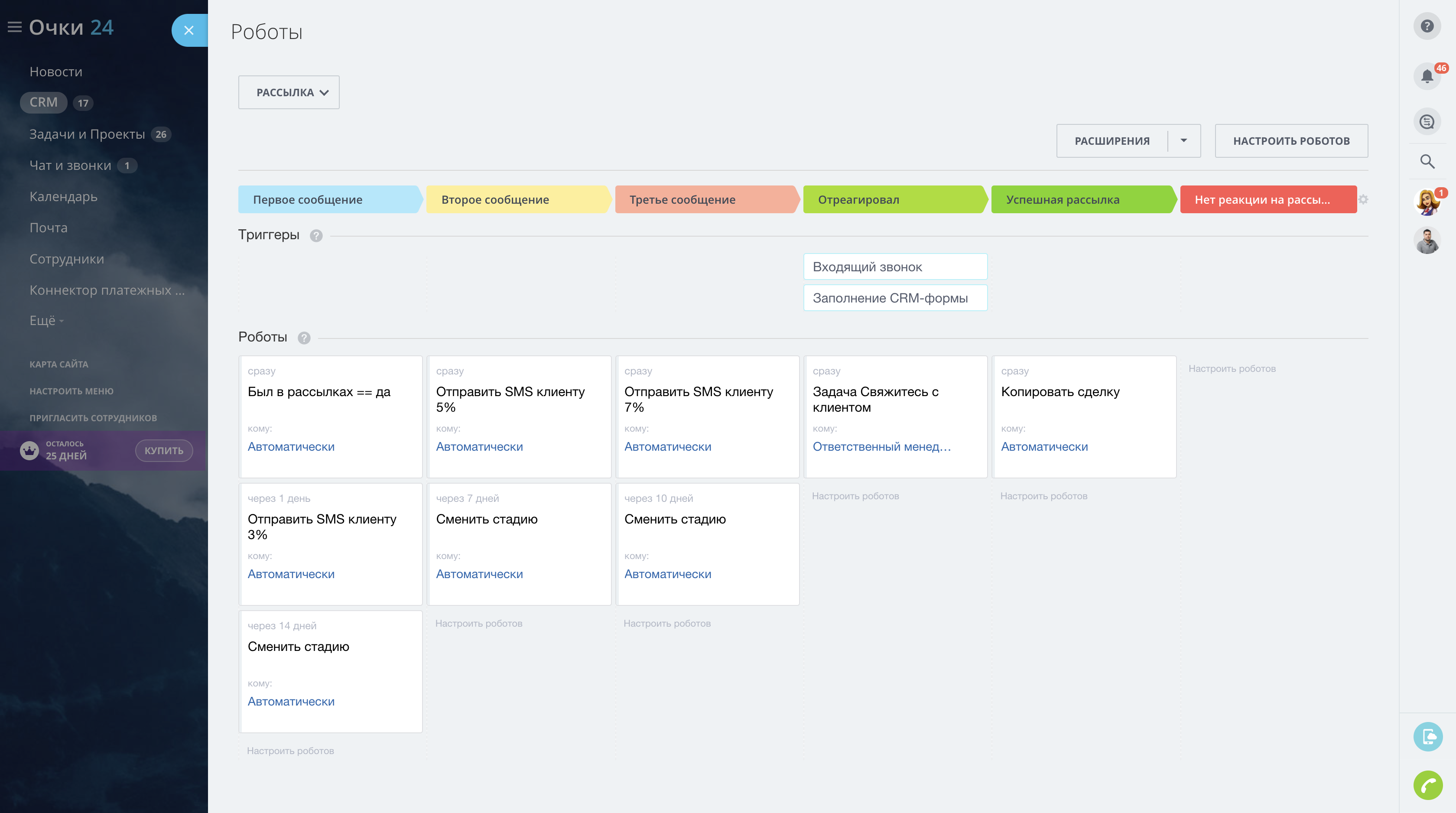Open the stages settings gear icon
Viewport: 1456px width, 813px height.
pyautogui.click(x=1363, y=200)
